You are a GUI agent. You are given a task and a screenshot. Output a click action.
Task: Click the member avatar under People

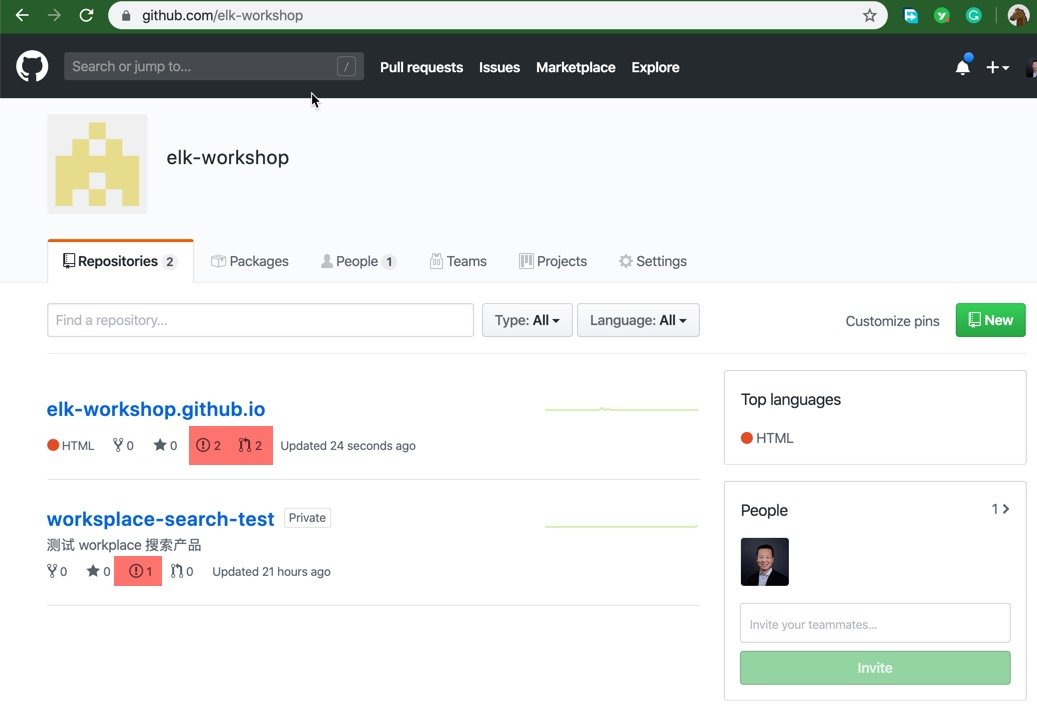click(x=764, y=562)
